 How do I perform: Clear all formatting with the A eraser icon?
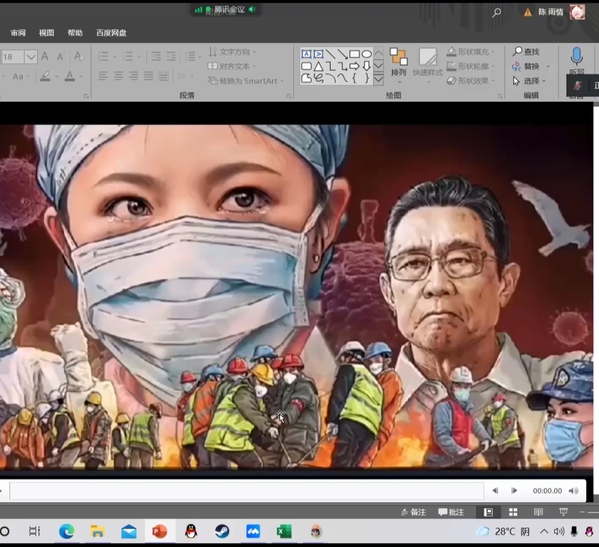pos(78,57)
